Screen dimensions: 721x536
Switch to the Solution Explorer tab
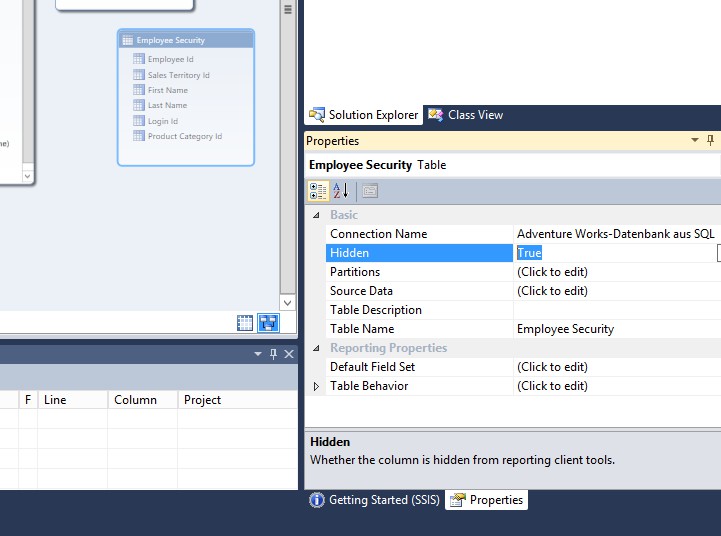(x=364, y=115)
